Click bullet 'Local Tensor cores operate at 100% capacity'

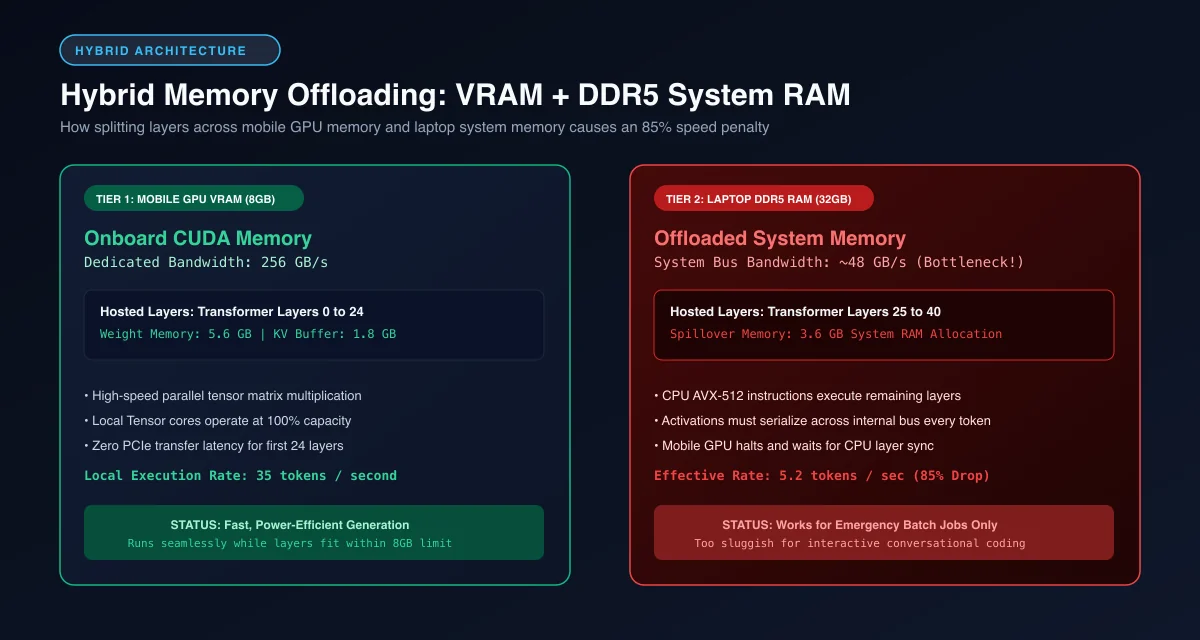[218, 421]
